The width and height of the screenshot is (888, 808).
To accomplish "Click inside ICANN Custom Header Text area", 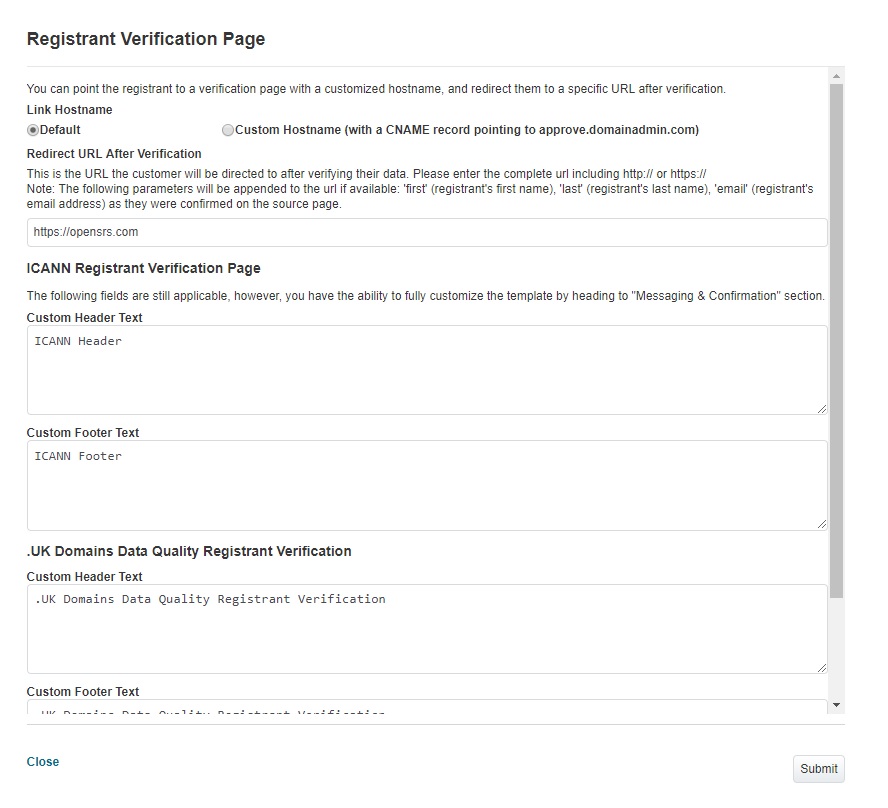I will pos(427,370).
